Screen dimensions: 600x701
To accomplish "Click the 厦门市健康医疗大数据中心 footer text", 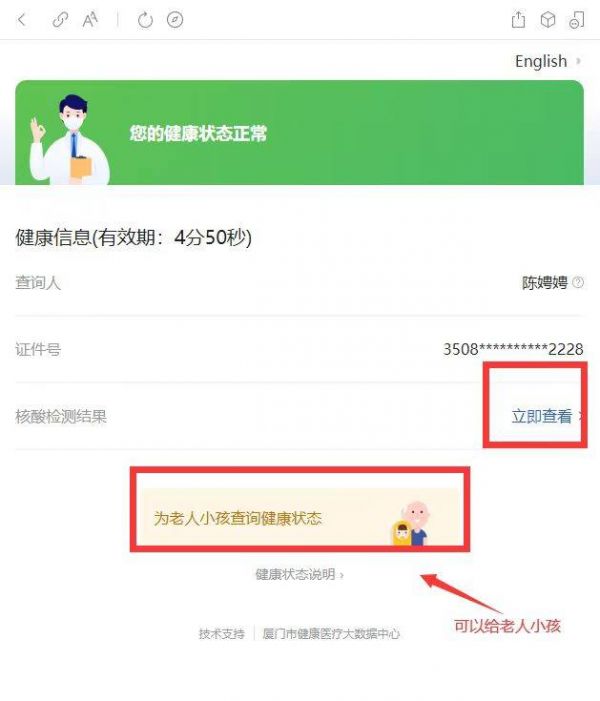I will point(331,633).
